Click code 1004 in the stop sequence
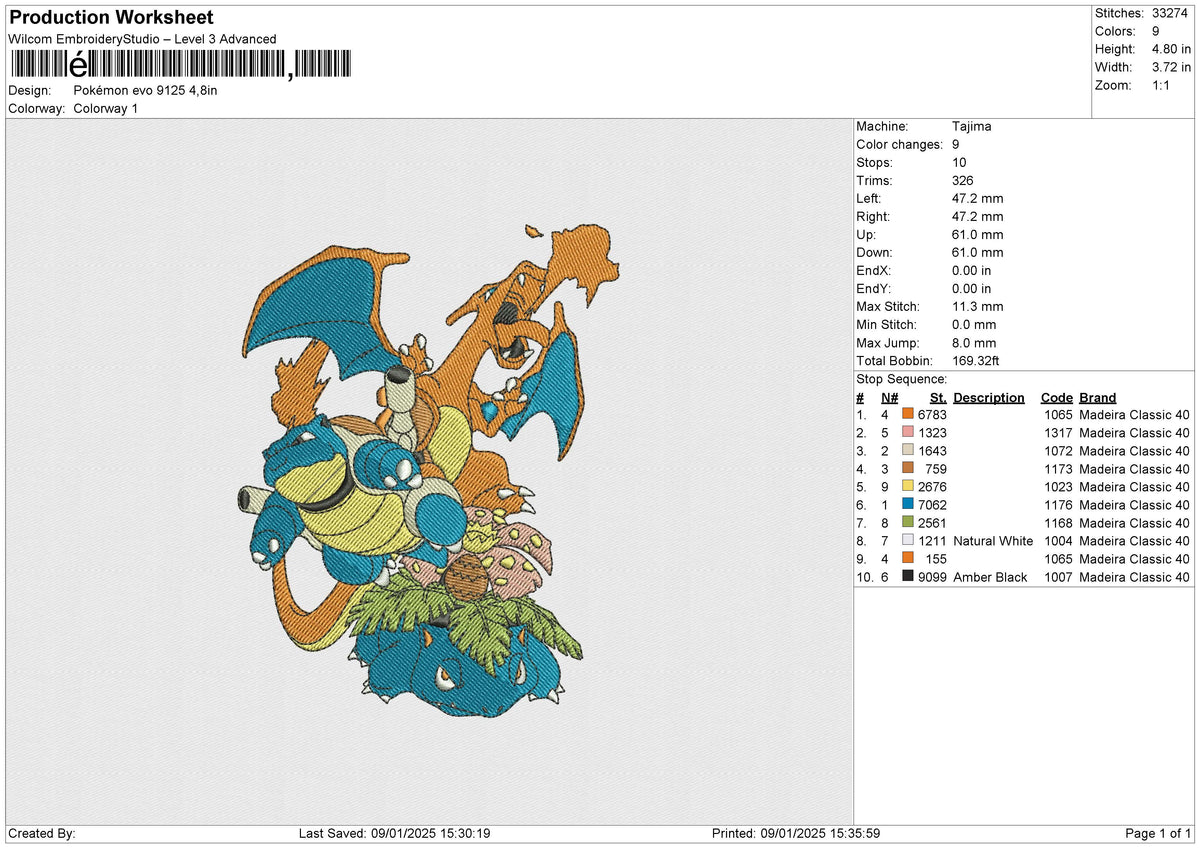The width and height of the screenshot is (1200, 848). (1058, 540)
